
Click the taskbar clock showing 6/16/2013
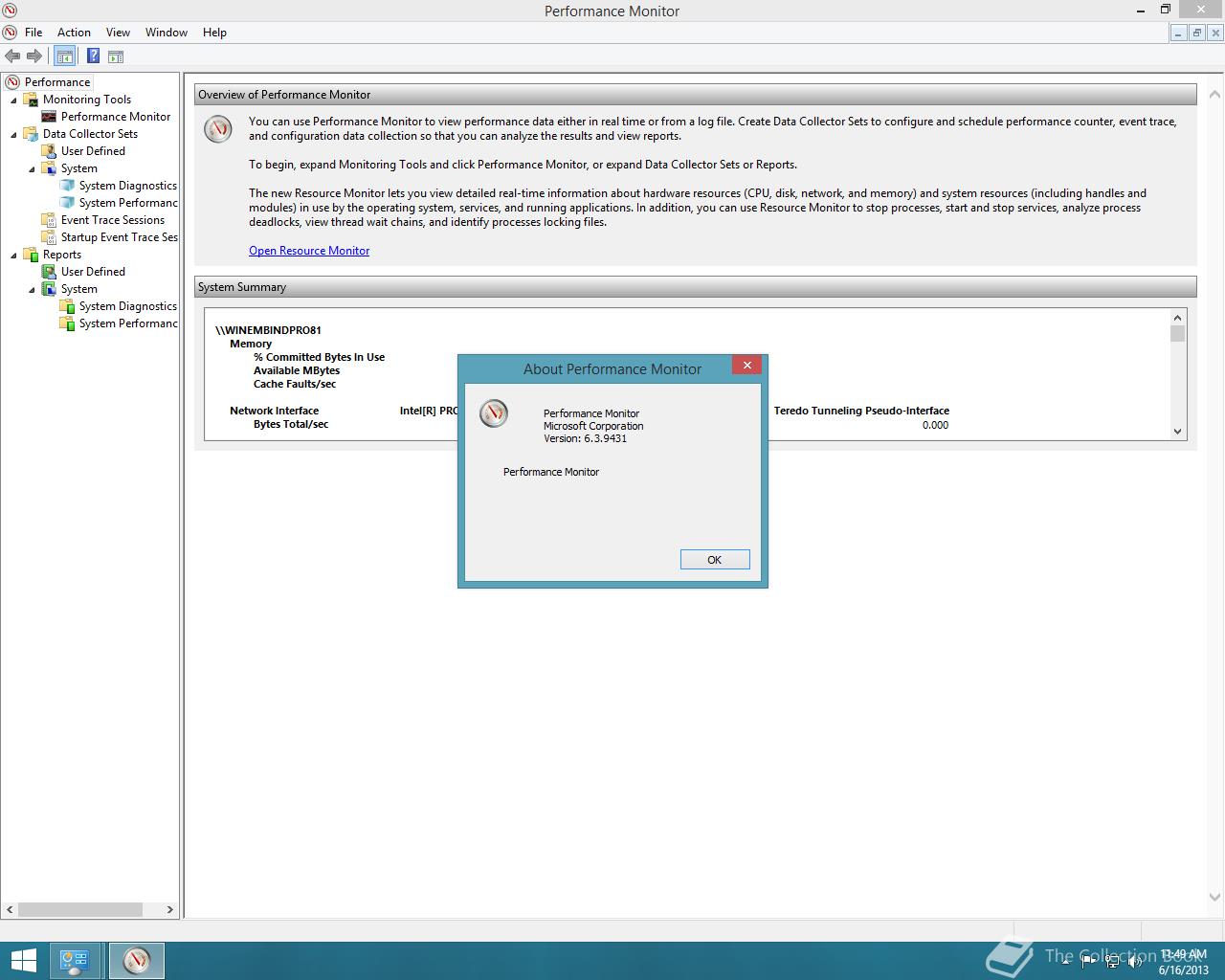[1183, 963]
